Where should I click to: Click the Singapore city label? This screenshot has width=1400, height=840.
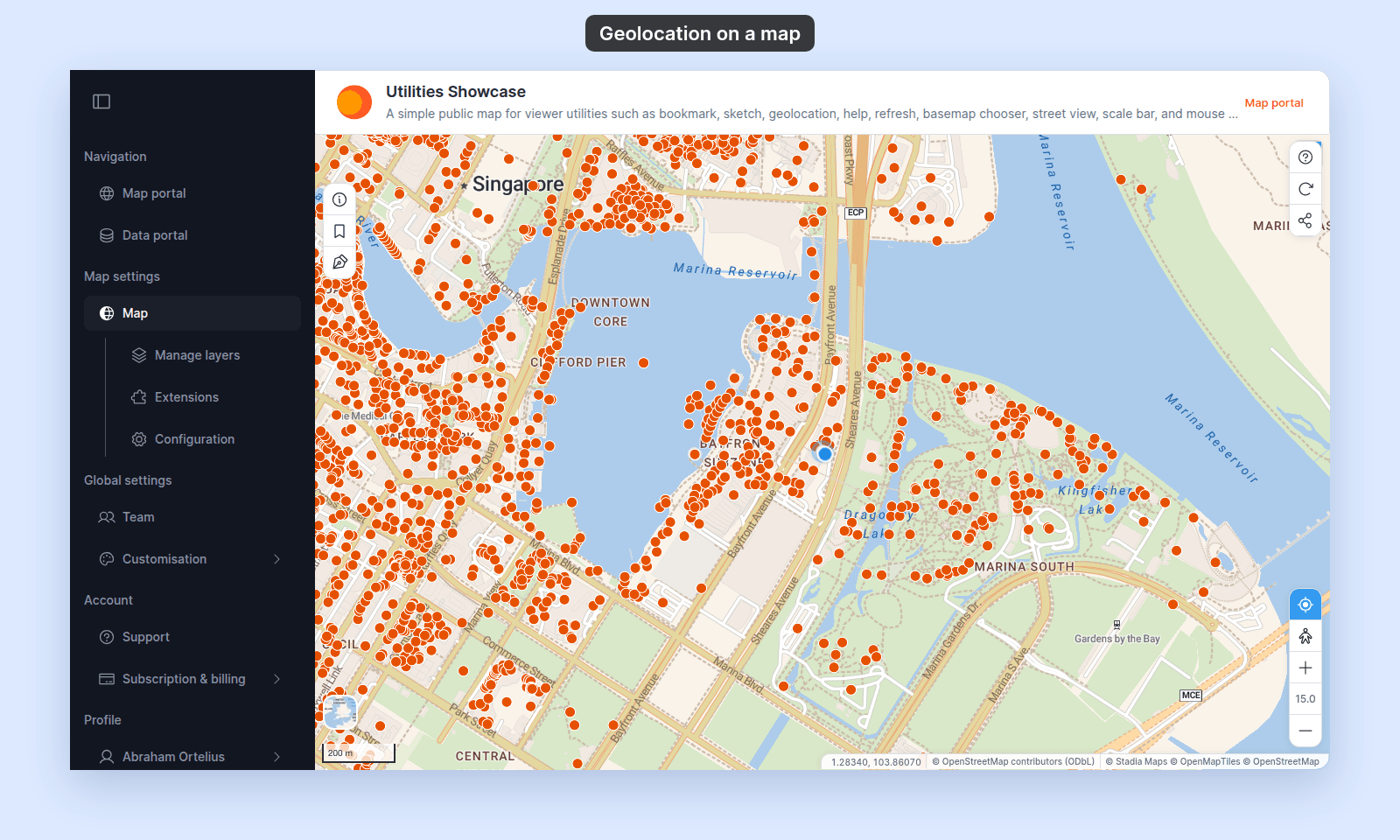point(518,185)
